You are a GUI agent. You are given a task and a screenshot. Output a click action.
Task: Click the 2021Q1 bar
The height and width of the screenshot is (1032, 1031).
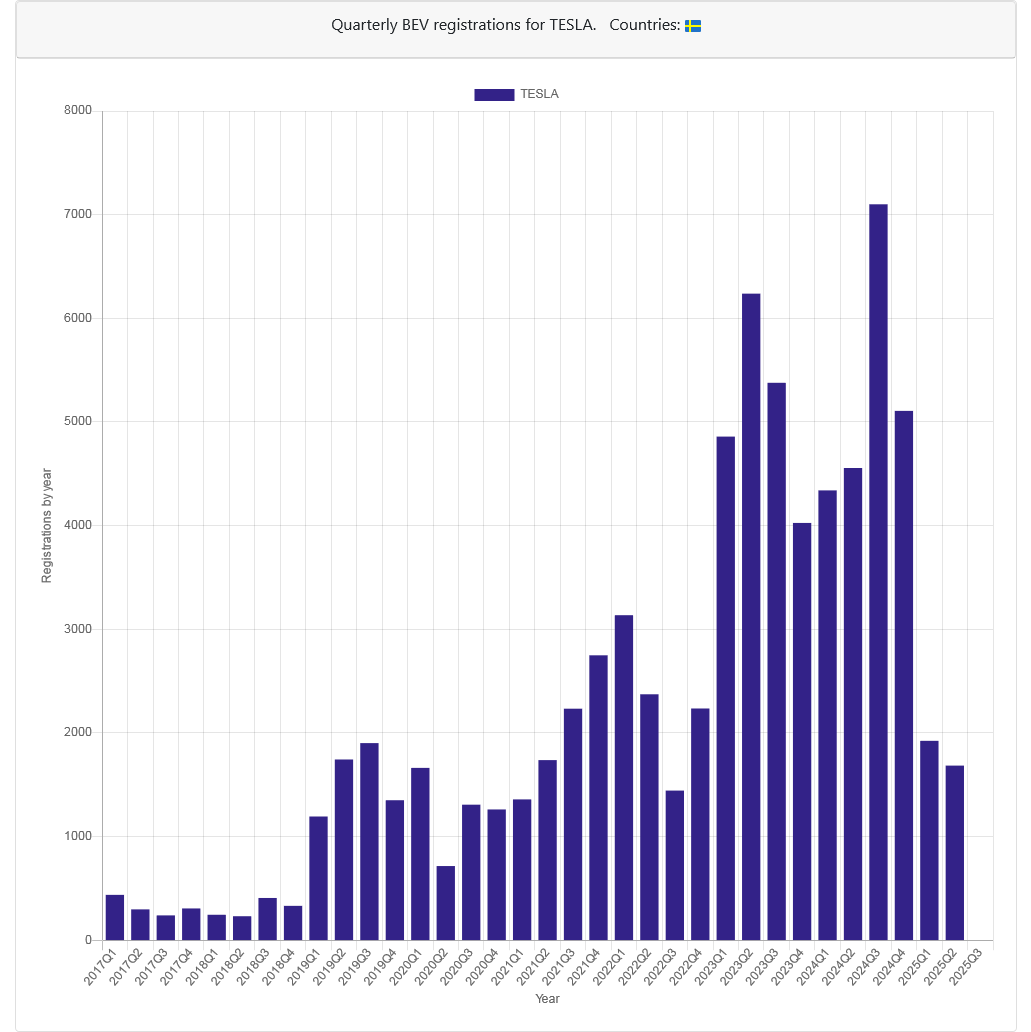(522, 870)
